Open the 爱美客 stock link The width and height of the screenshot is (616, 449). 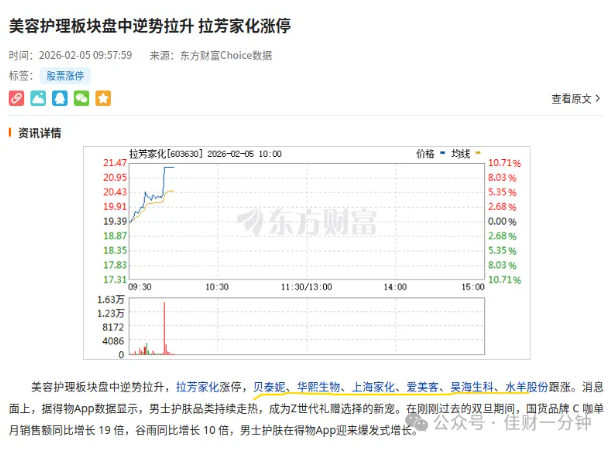[422, 387]
